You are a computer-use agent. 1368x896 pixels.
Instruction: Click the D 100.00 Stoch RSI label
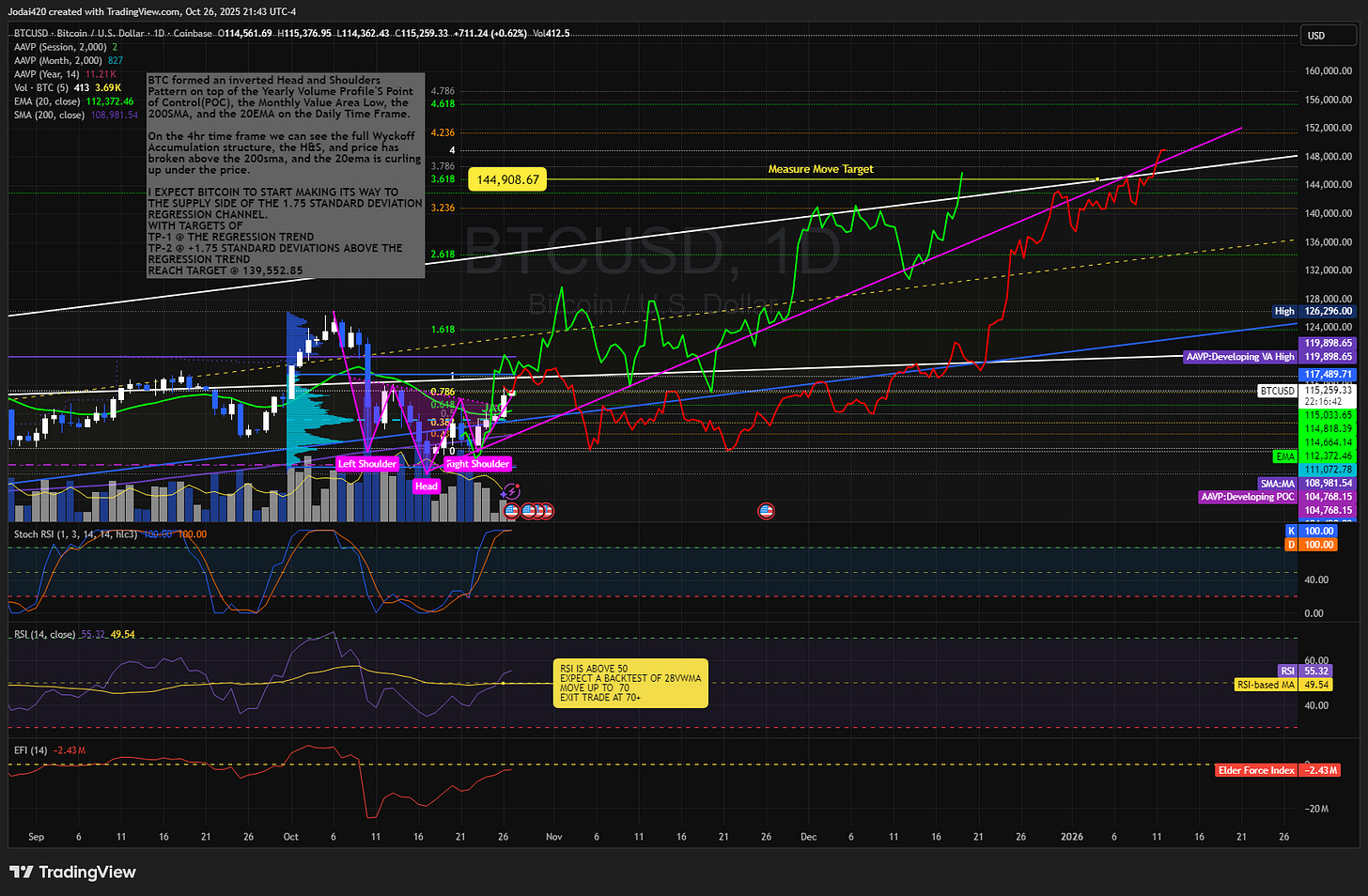(1311, 545)
